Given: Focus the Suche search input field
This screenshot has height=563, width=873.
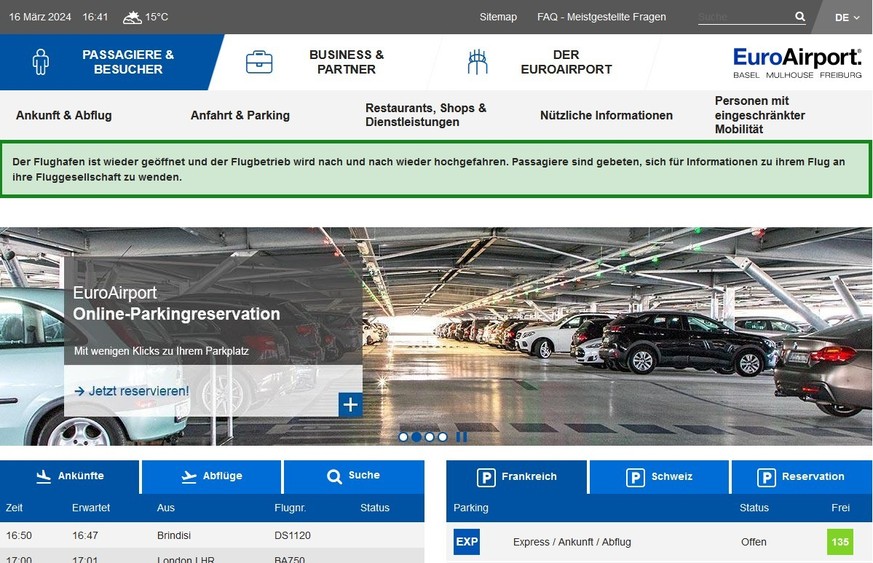Looking at the screenshot, I should tap(745, 17).
